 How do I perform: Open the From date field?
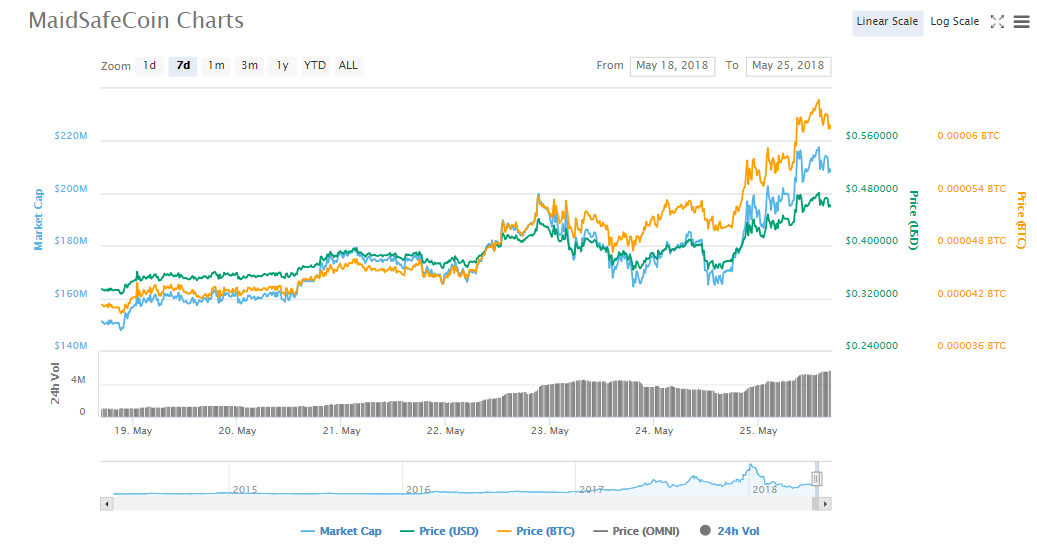[672, 66]
